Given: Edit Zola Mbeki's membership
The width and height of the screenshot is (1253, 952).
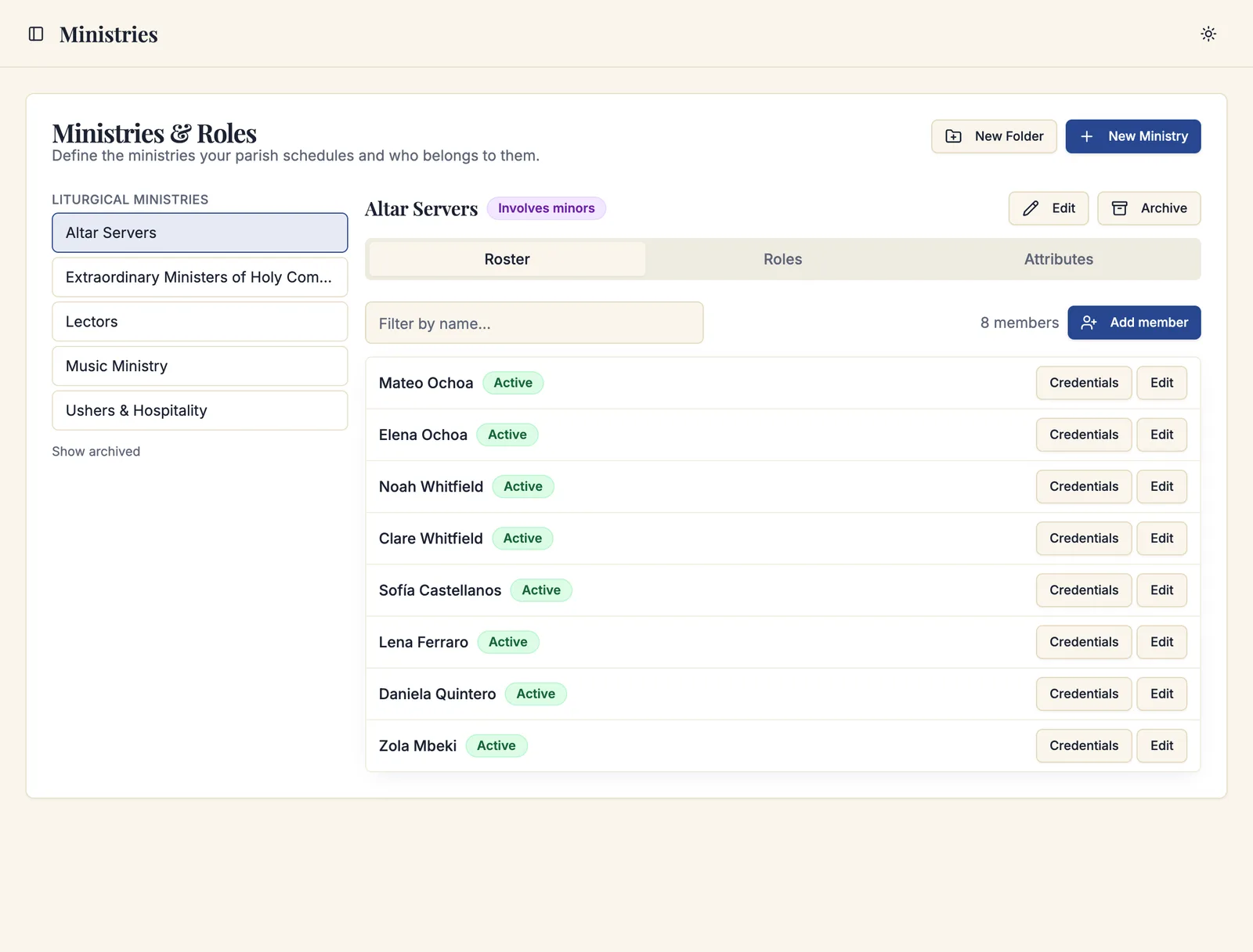Looking at the screenshot, I should coord(1161,745).
